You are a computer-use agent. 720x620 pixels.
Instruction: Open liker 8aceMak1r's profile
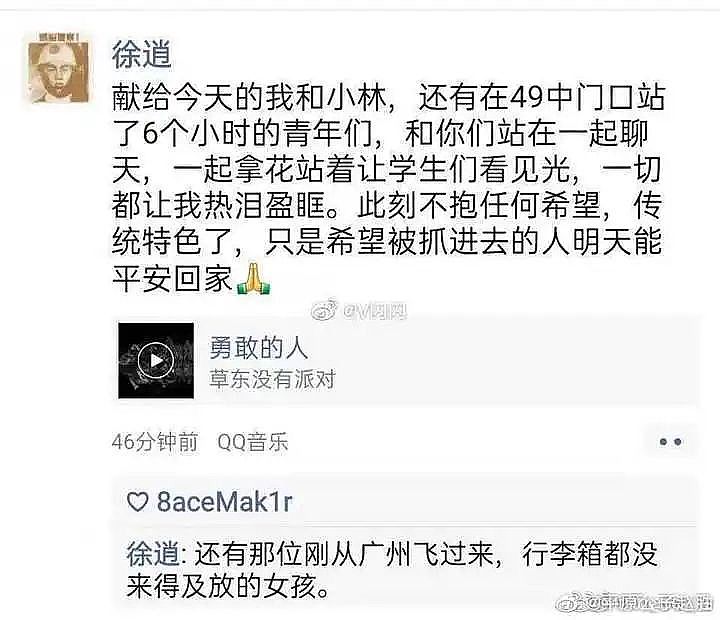(x=225, y=502)
